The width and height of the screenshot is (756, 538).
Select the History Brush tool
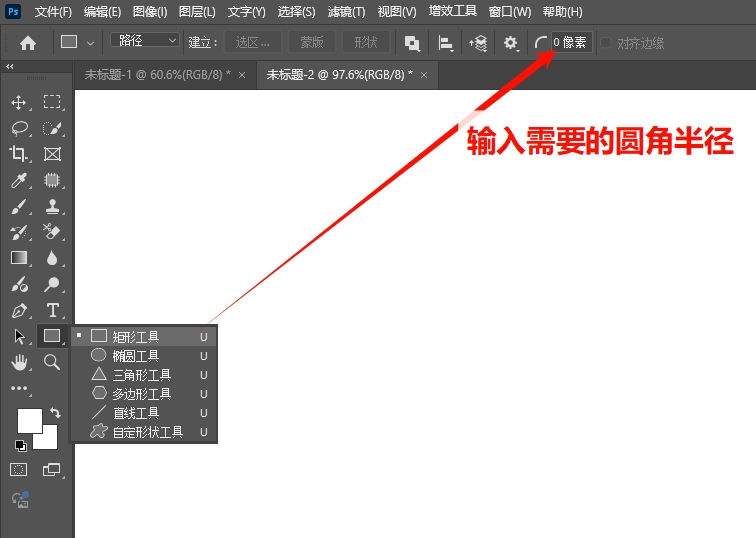(x=19, y=232)
